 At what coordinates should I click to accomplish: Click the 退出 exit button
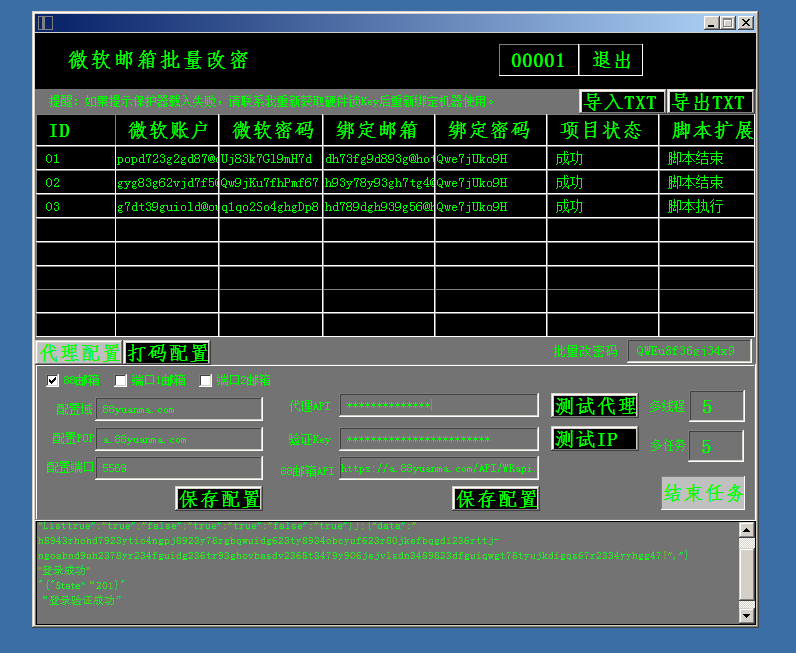click(611, 60)
